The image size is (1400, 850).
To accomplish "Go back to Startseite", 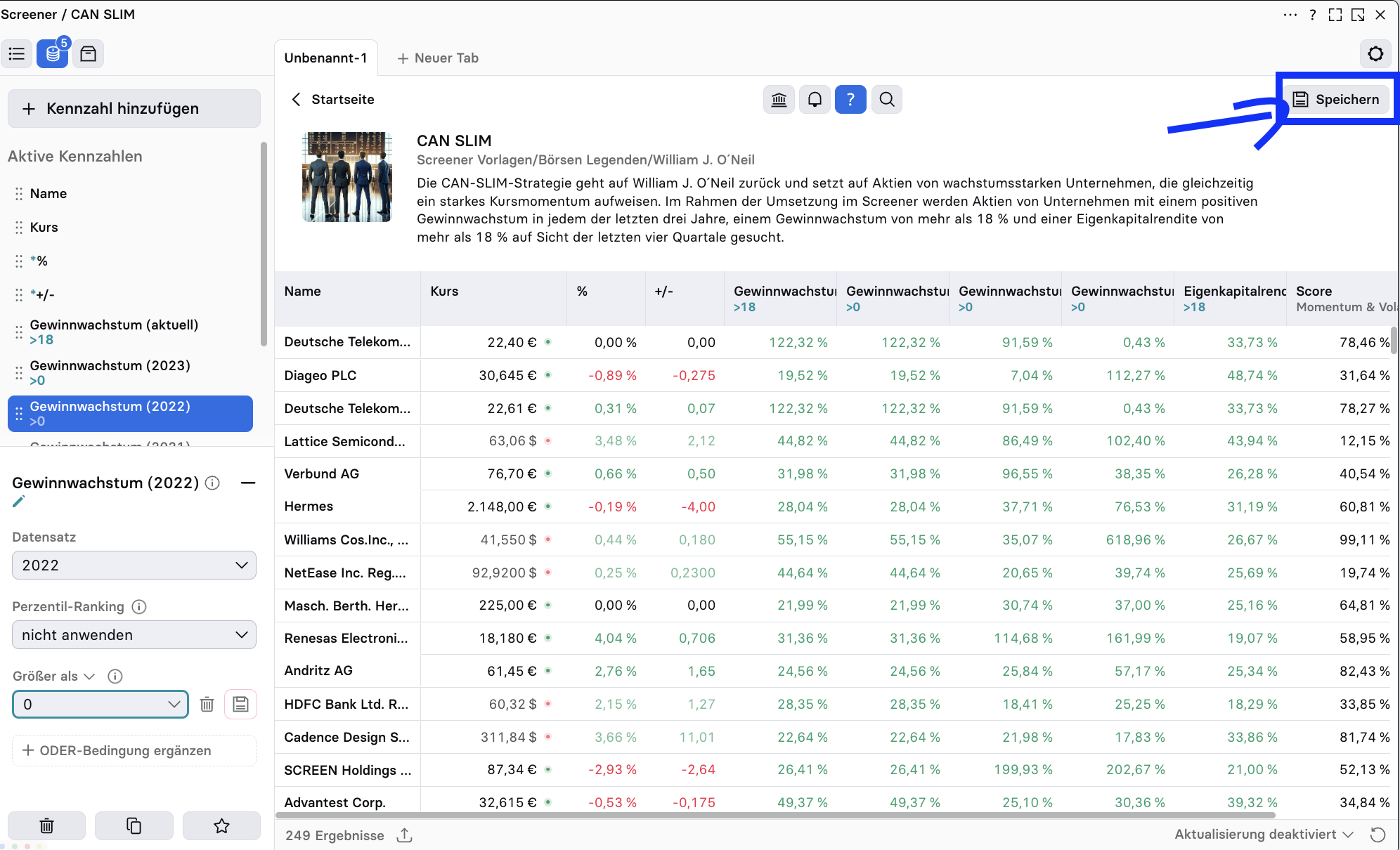I will coord(333,100).
